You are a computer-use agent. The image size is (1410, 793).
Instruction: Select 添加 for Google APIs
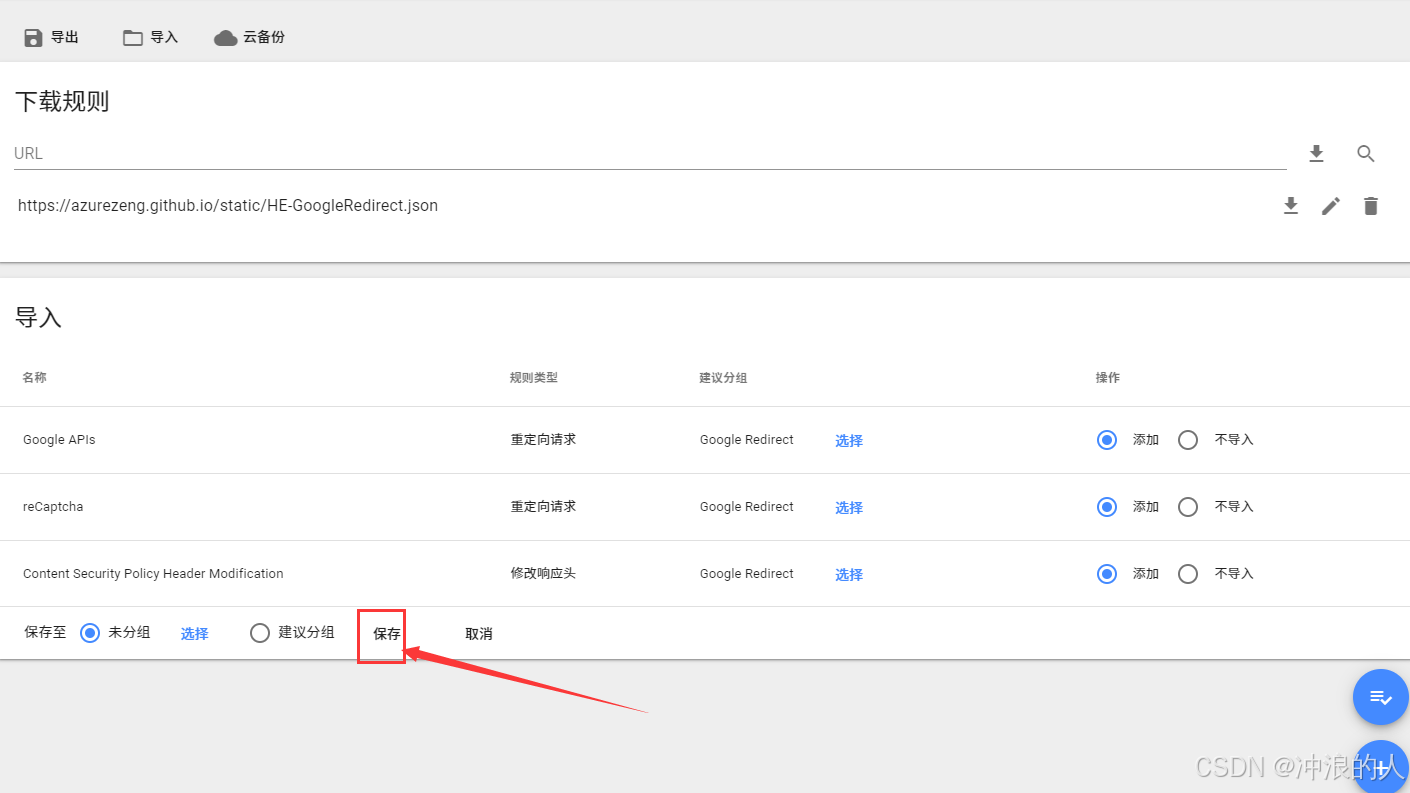(1107, 440)
